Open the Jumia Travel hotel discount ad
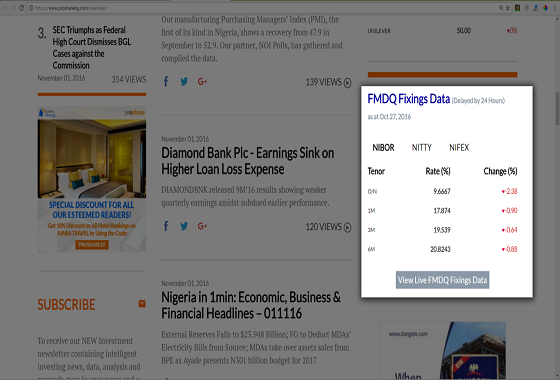The width and height of the screenshot is (560, 380). (x=92, y=179)
